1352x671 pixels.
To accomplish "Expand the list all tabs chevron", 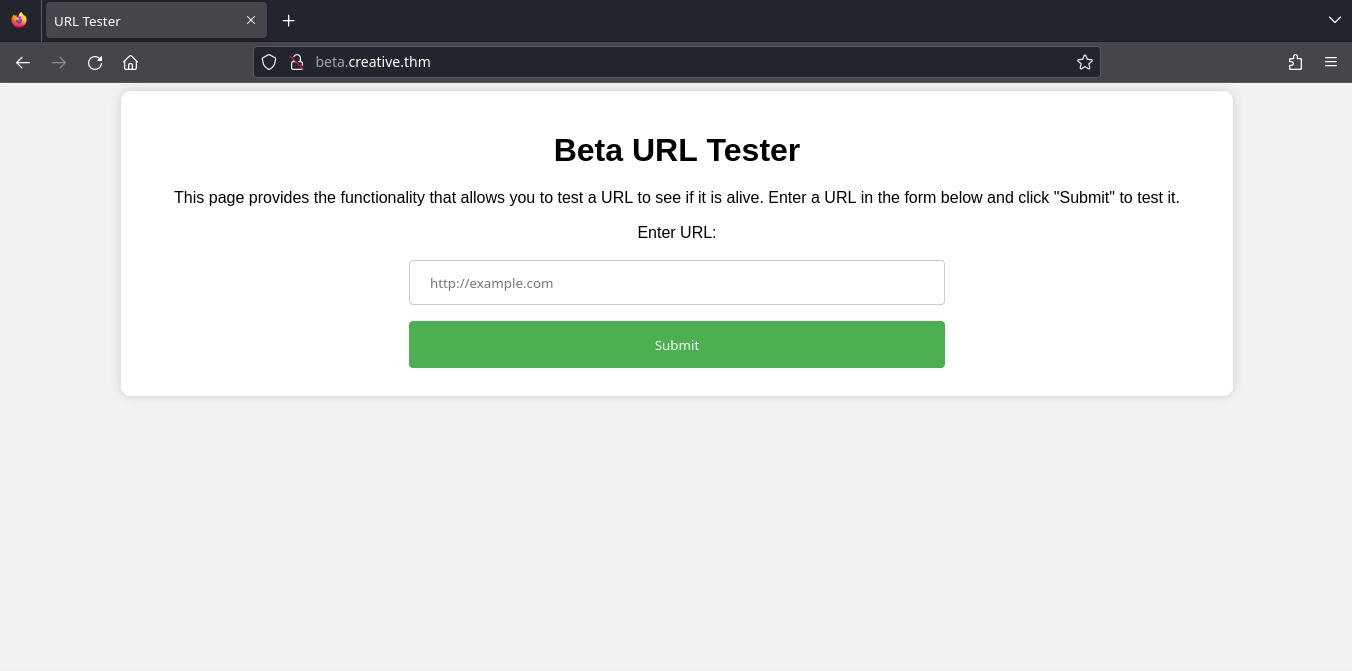I will 1334,20.
